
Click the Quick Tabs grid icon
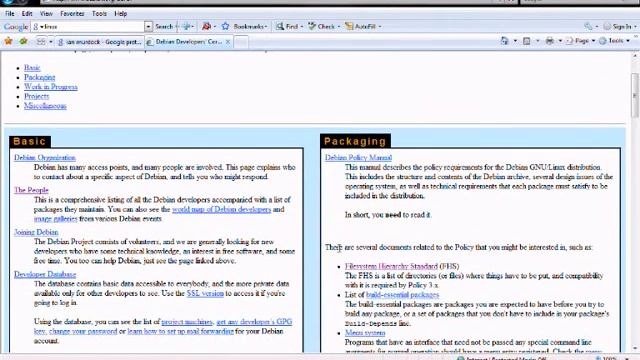[41, 42]
